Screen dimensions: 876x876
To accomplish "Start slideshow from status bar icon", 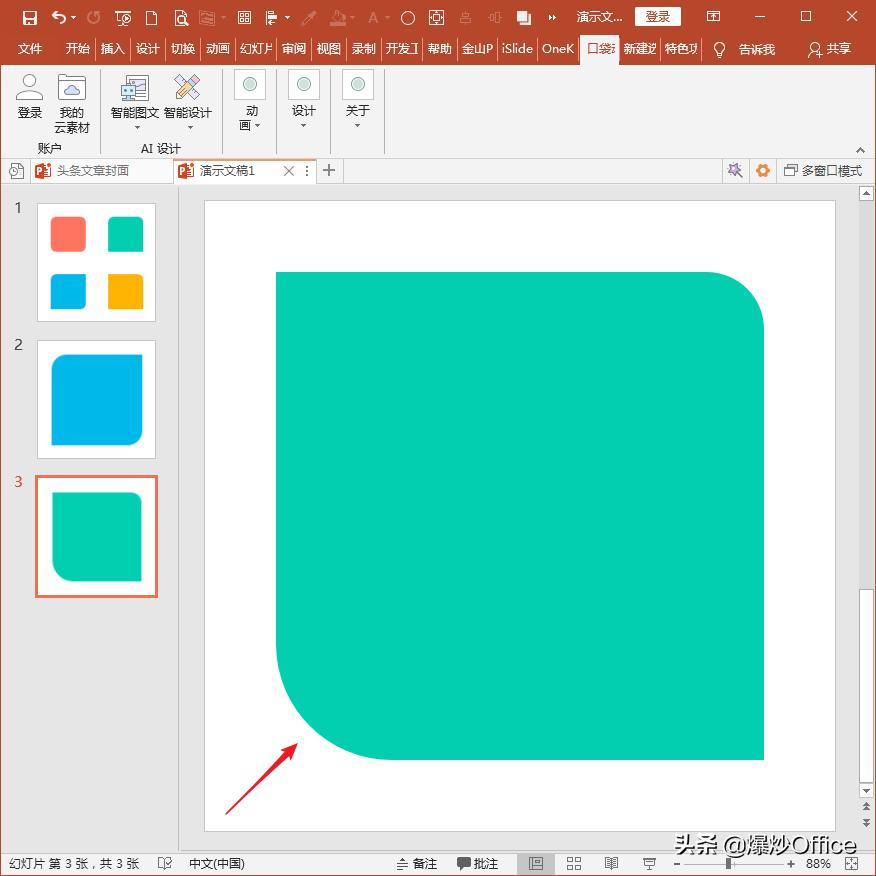I will [649, 863].
